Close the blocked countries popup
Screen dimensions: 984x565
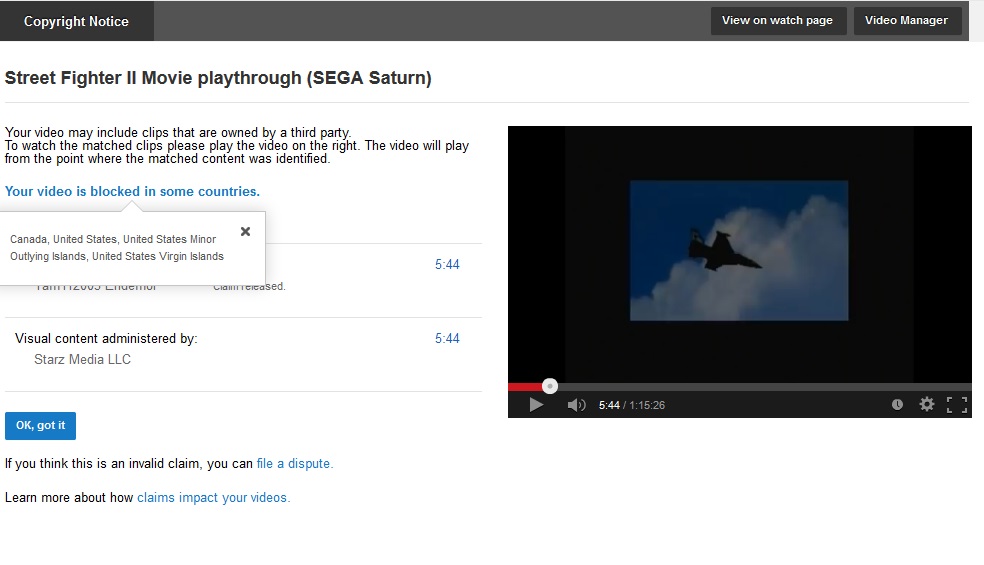click(245, 232)
